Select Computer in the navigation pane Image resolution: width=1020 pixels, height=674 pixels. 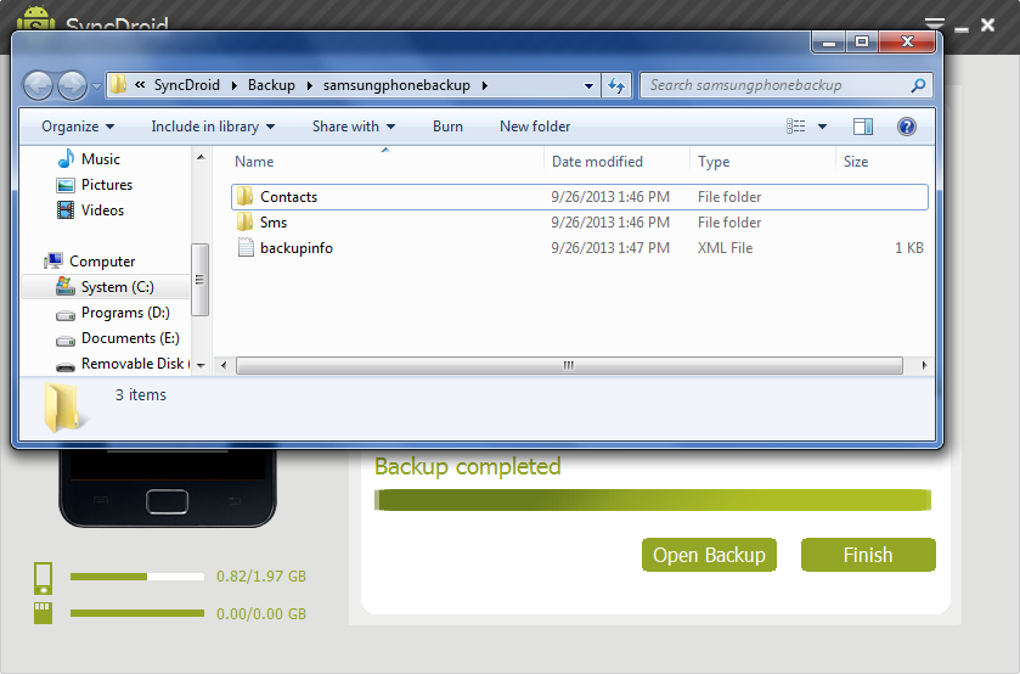coord(90,261)
